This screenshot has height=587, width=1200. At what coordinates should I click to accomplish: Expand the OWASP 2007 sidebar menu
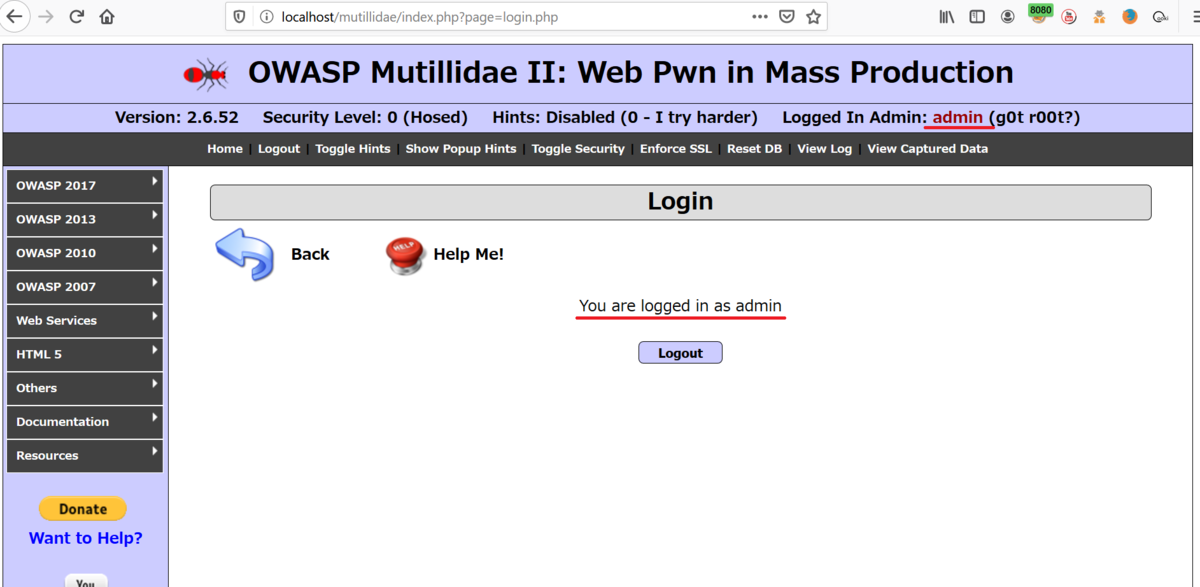click(x=85, y=287)
